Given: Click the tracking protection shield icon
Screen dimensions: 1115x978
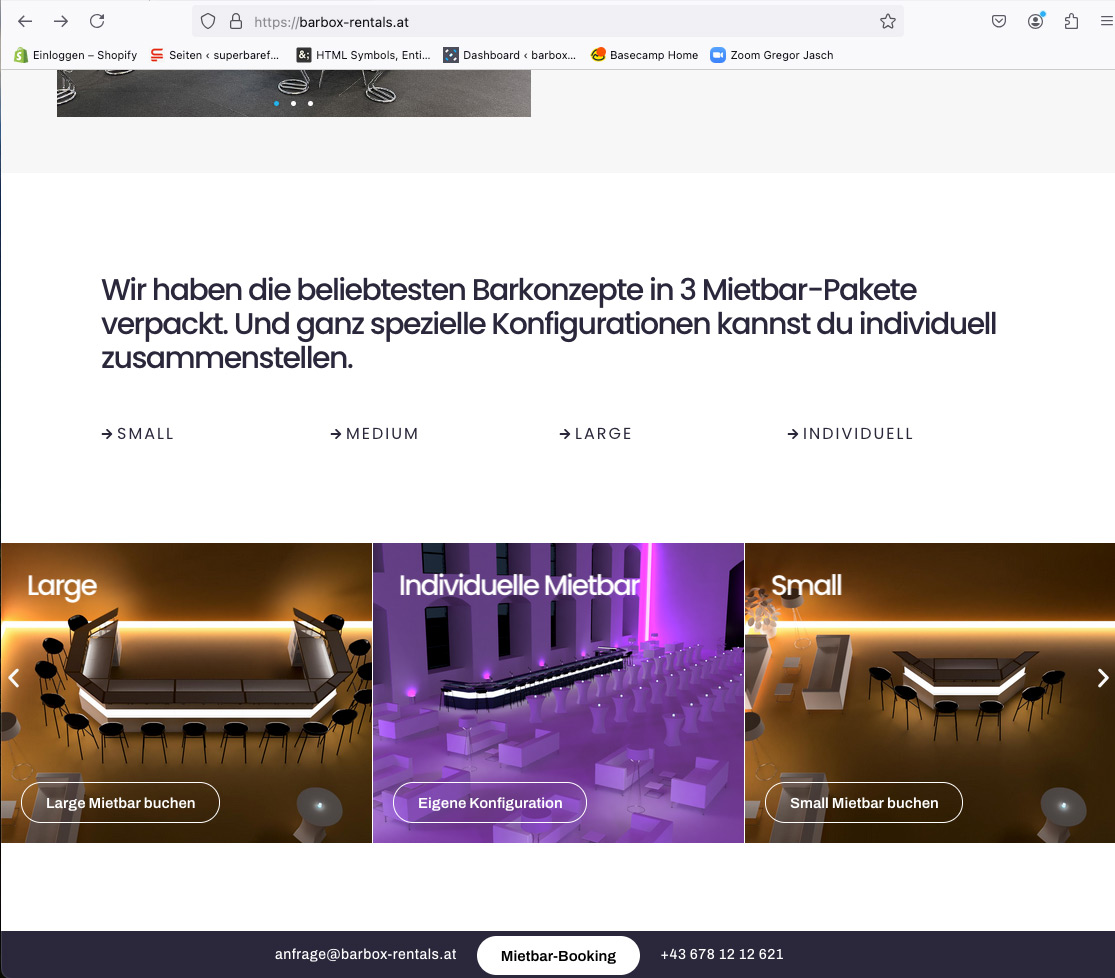Looking at the screenshot, I should [208, 21].
